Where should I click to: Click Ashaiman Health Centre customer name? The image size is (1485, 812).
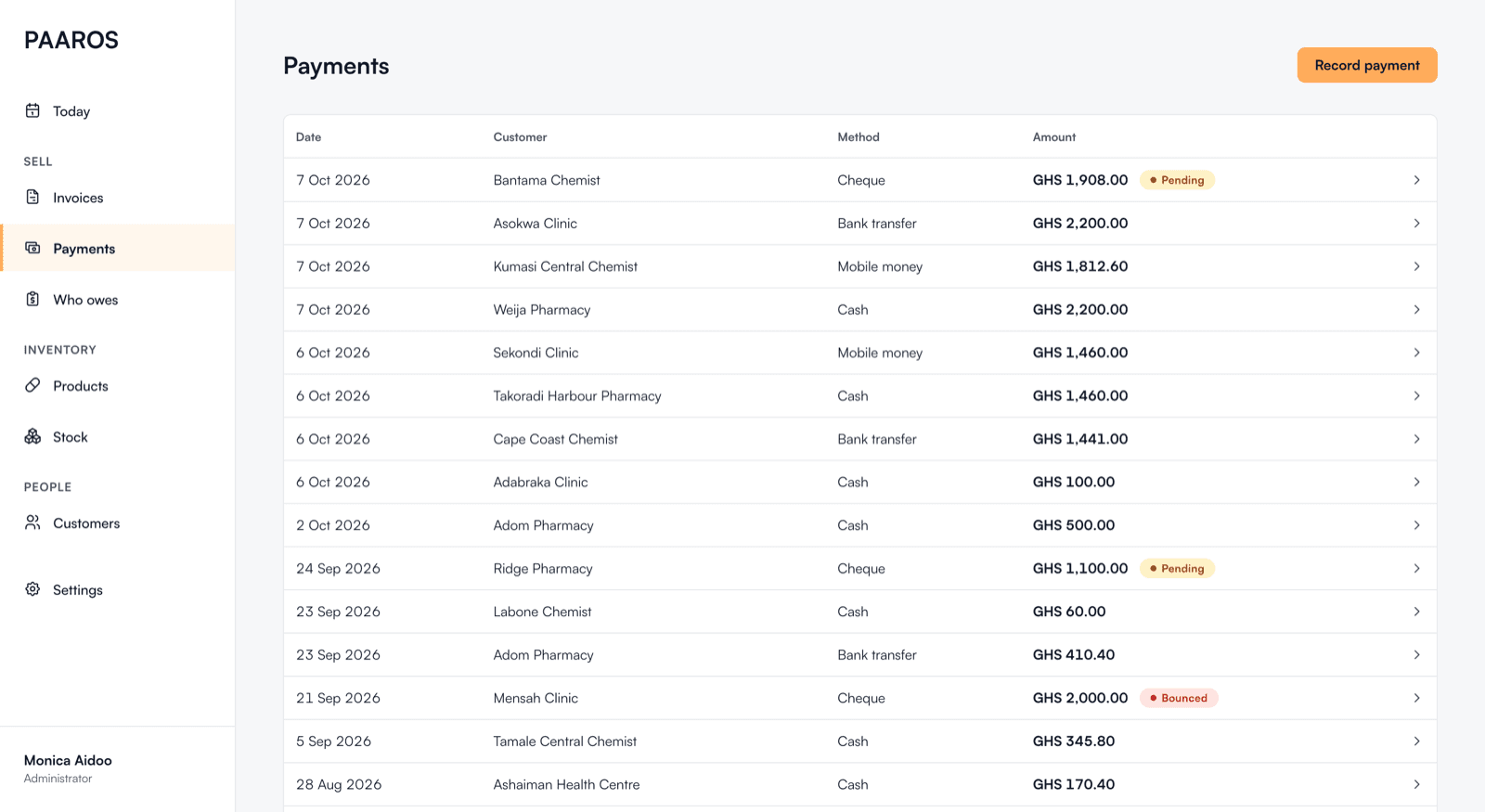coord(566,784)
